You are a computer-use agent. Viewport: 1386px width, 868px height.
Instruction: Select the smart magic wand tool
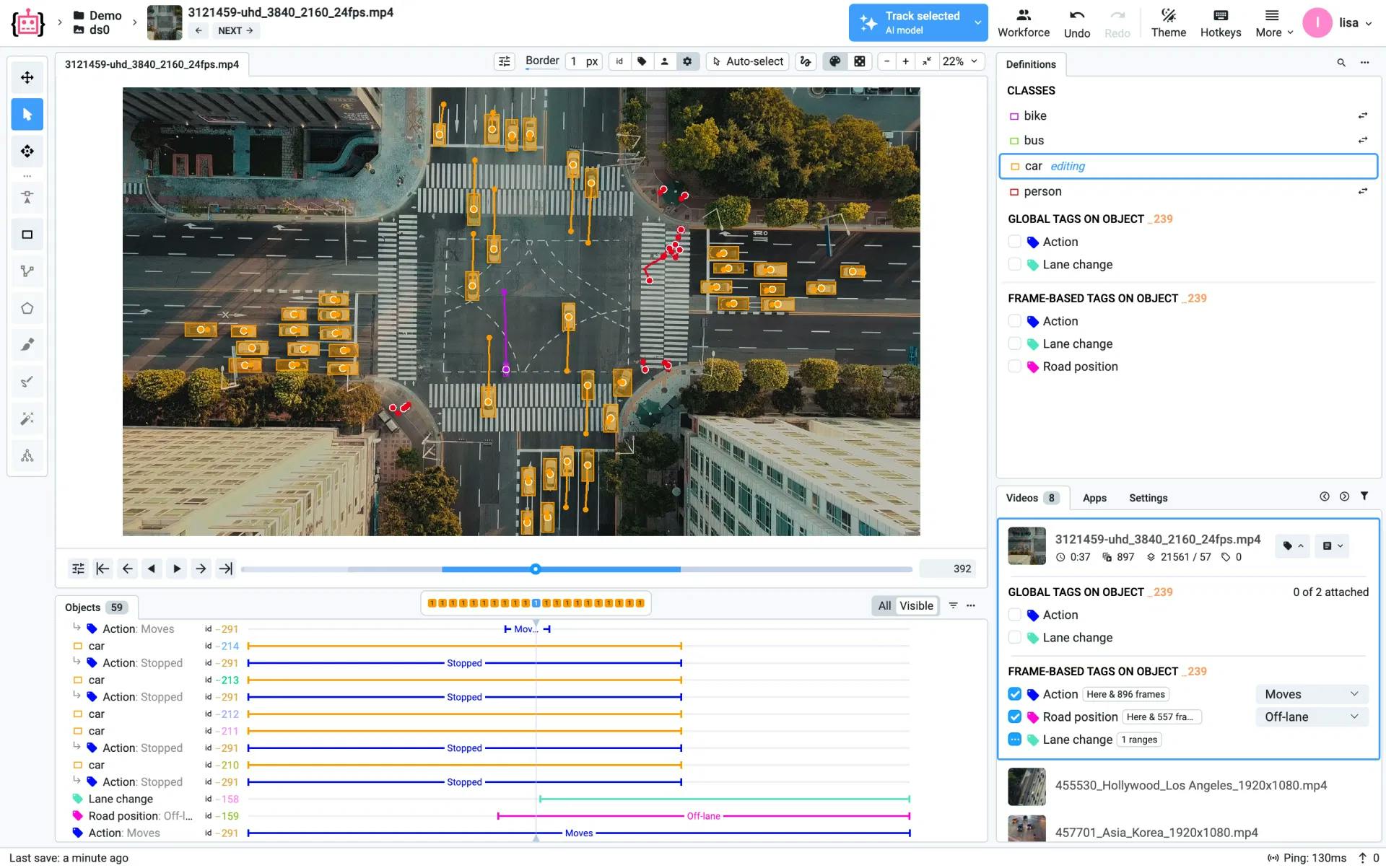click(x=27, y=418)
